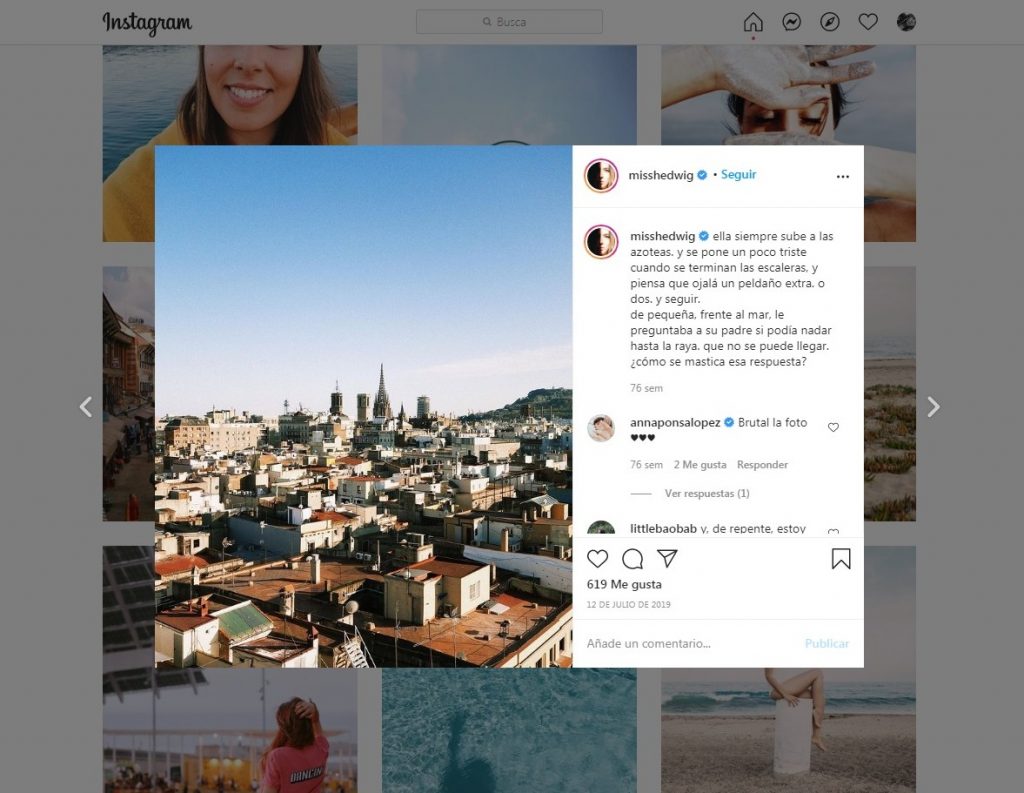Expand 'Ver respuestas (1)' replies
The height and width of the screenshot is (793, 1024).
coord(706,494)
